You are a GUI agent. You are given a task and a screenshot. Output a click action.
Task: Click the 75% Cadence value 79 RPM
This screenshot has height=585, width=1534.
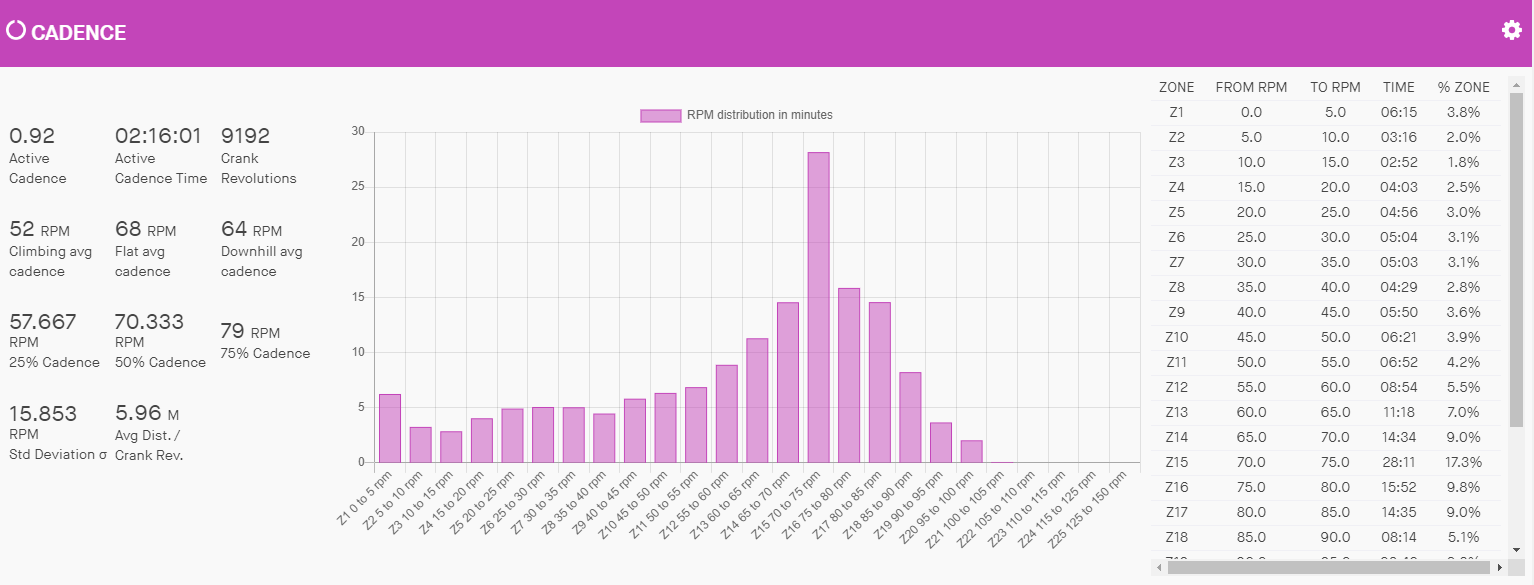tap(250, 332)
